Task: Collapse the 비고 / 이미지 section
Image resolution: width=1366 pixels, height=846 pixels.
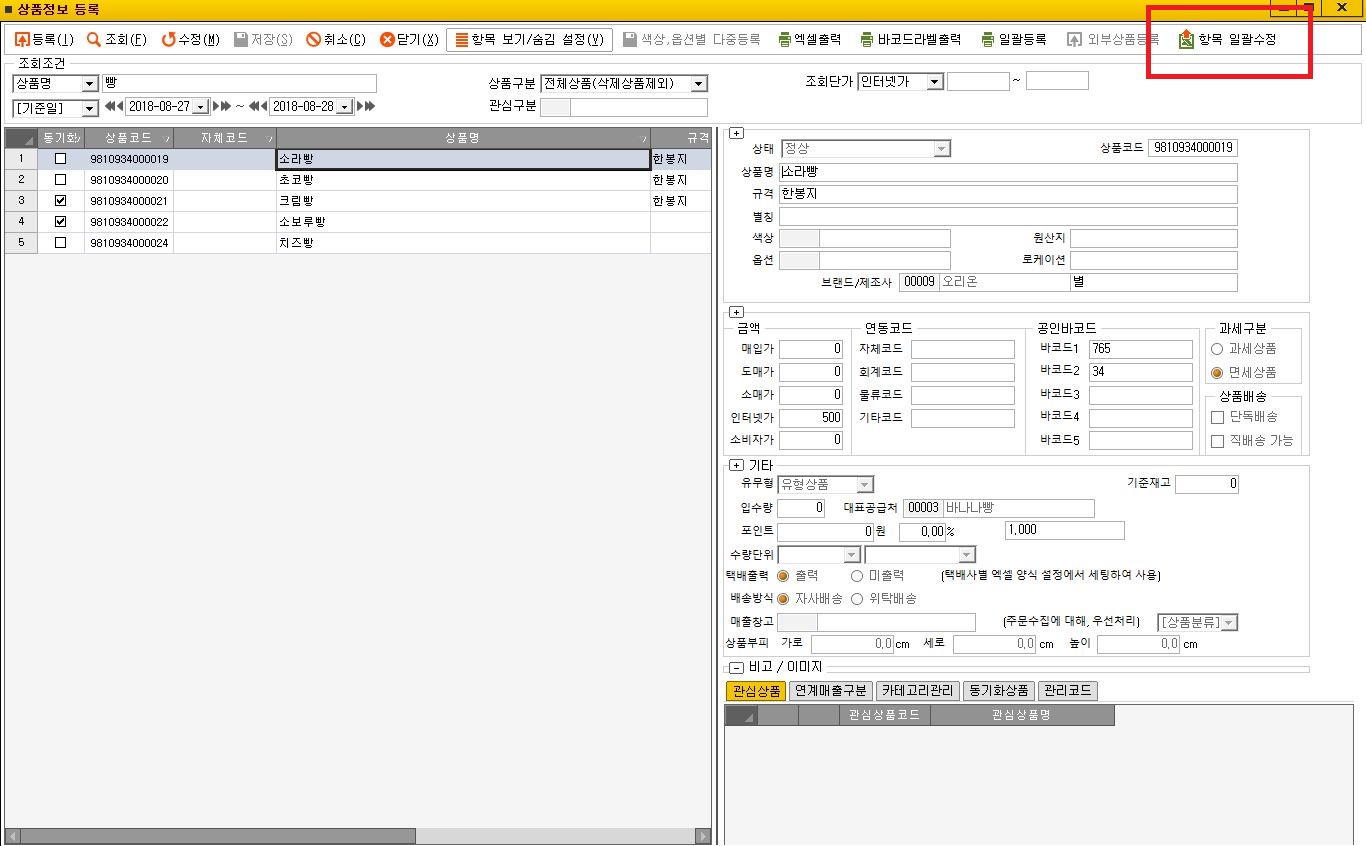Action: [737, 667]
